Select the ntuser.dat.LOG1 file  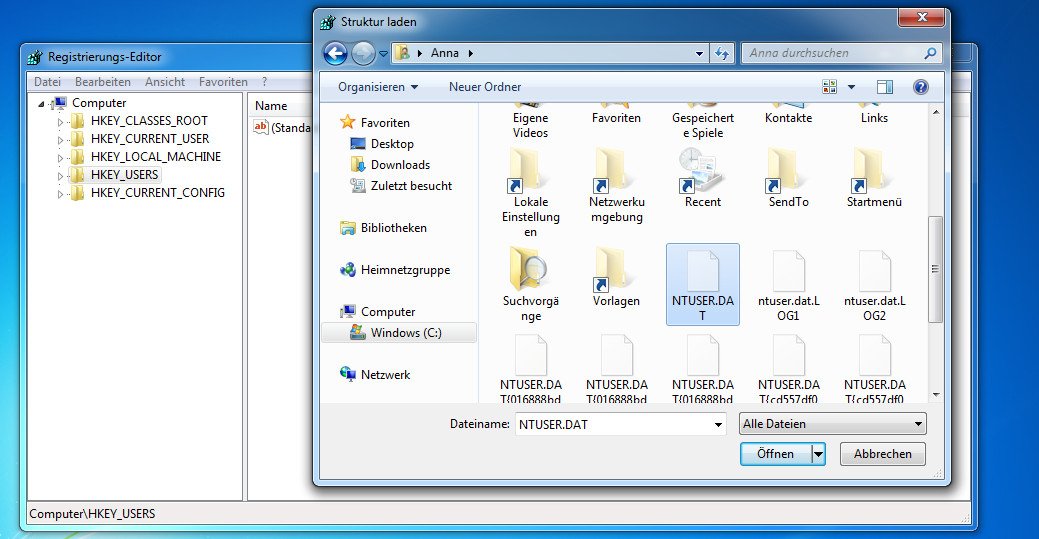tap(788, 273)
